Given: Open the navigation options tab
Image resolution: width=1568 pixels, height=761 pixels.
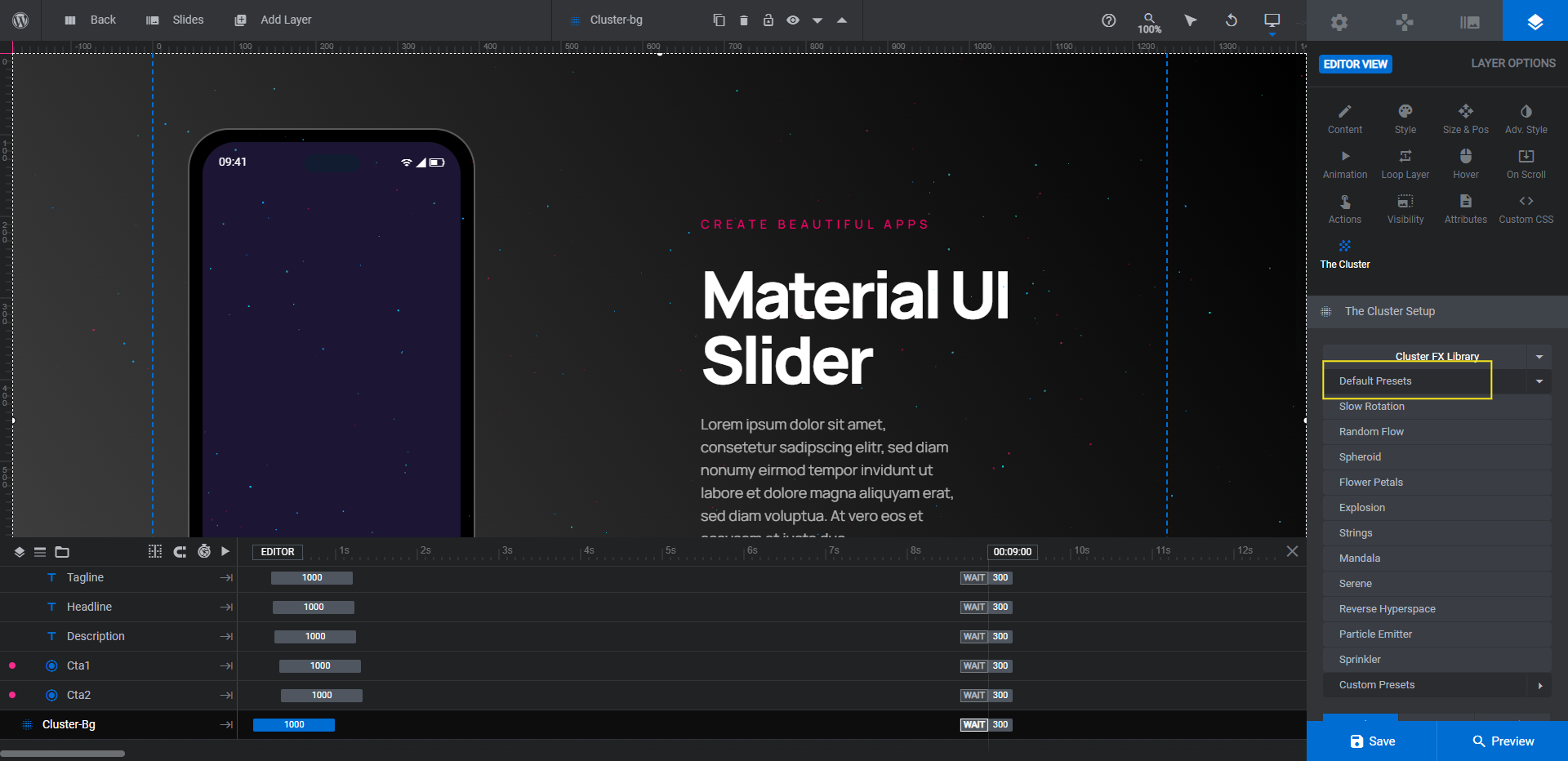Looking at the screenshot, I should click(1405, 22).
